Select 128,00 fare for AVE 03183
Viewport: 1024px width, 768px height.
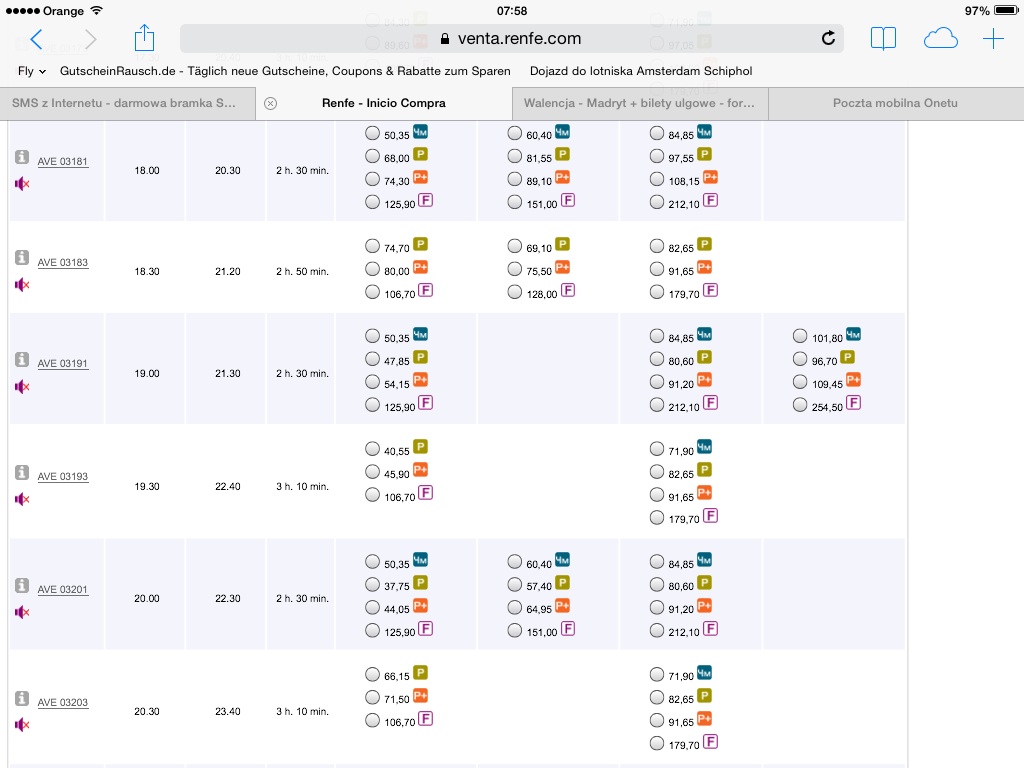point(515,291)
